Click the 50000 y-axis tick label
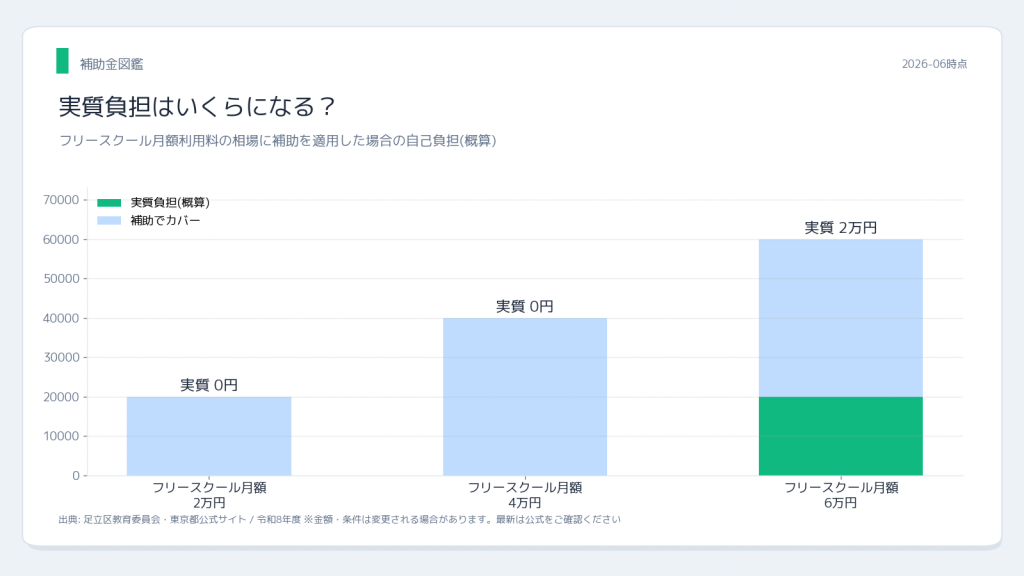 pos(61,279)
